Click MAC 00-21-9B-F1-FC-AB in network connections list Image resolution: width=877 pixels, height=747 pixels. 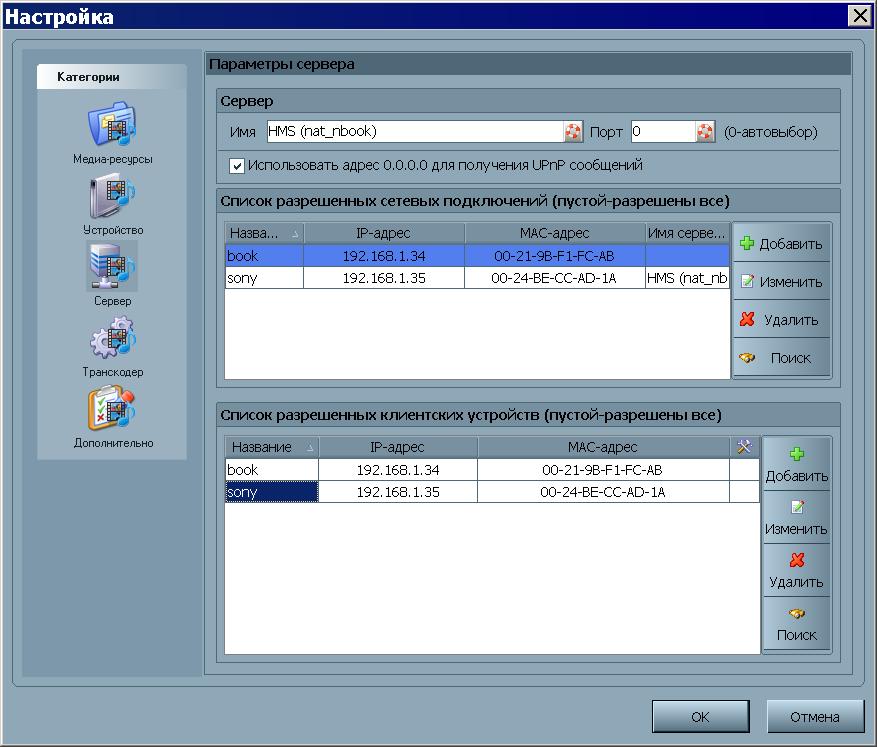tap(554, 256)
